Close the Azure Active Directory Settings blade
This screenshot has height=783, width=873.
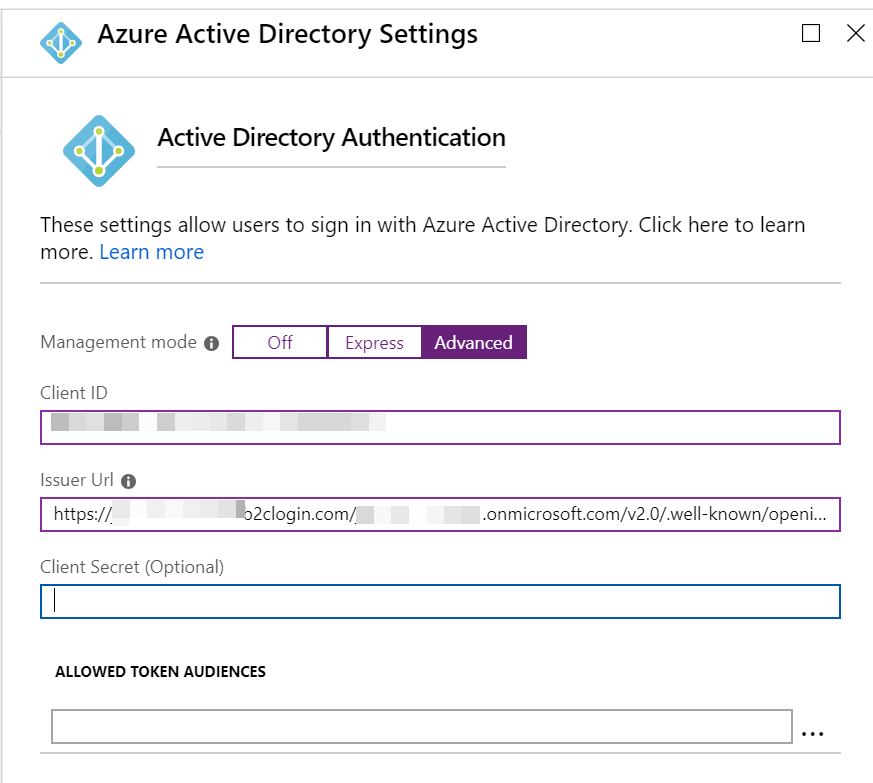[856, 33]
